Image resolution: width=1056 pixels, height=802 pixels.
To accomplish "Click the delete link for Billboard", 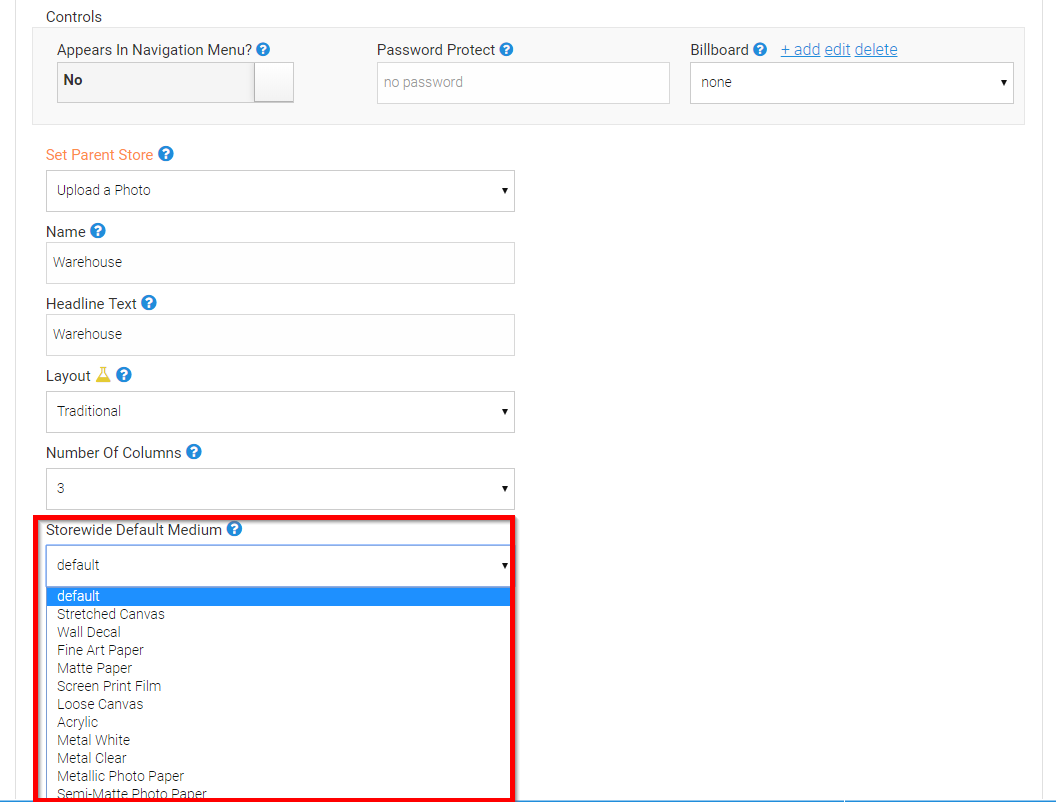I will [x=876, y=49].
